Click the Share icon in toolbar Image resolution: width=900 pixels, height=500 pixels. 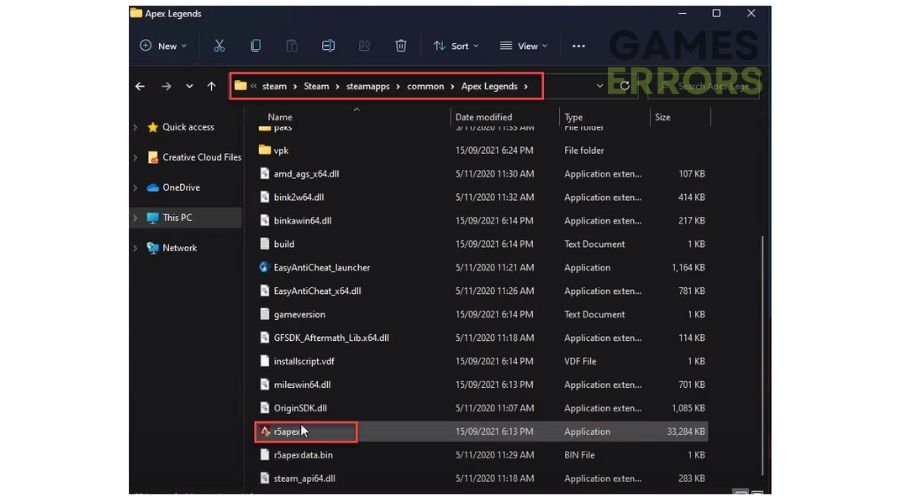point(364,46)
